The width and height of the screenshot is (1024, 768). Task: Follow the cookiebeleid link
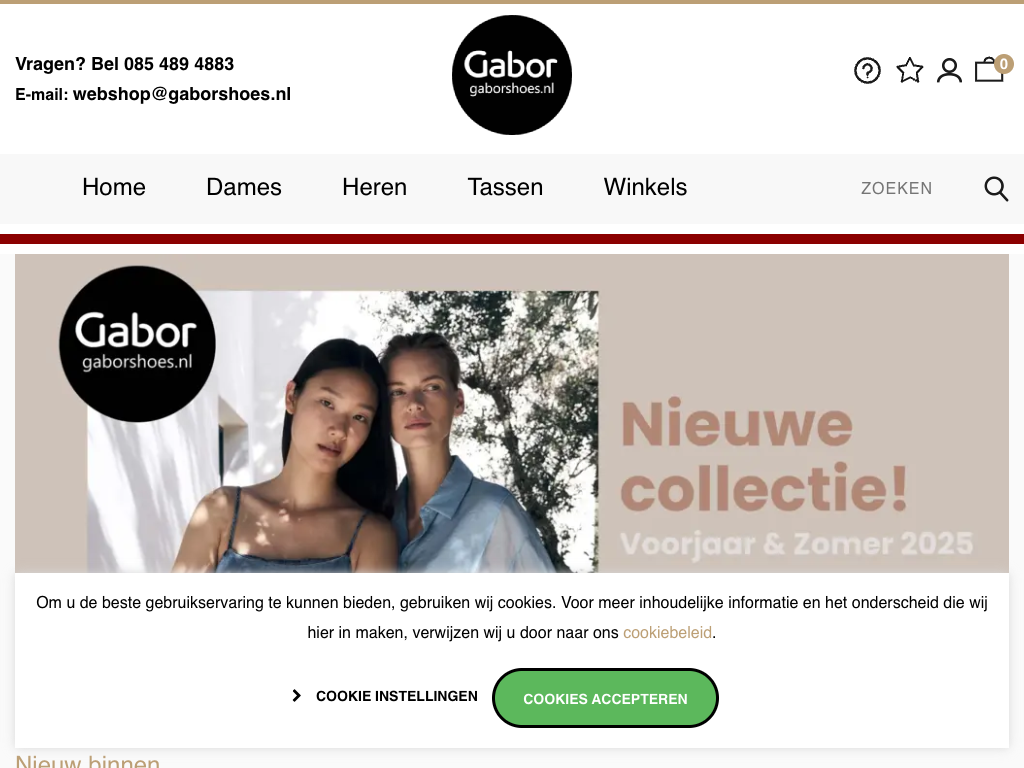[x=667, y=633]
